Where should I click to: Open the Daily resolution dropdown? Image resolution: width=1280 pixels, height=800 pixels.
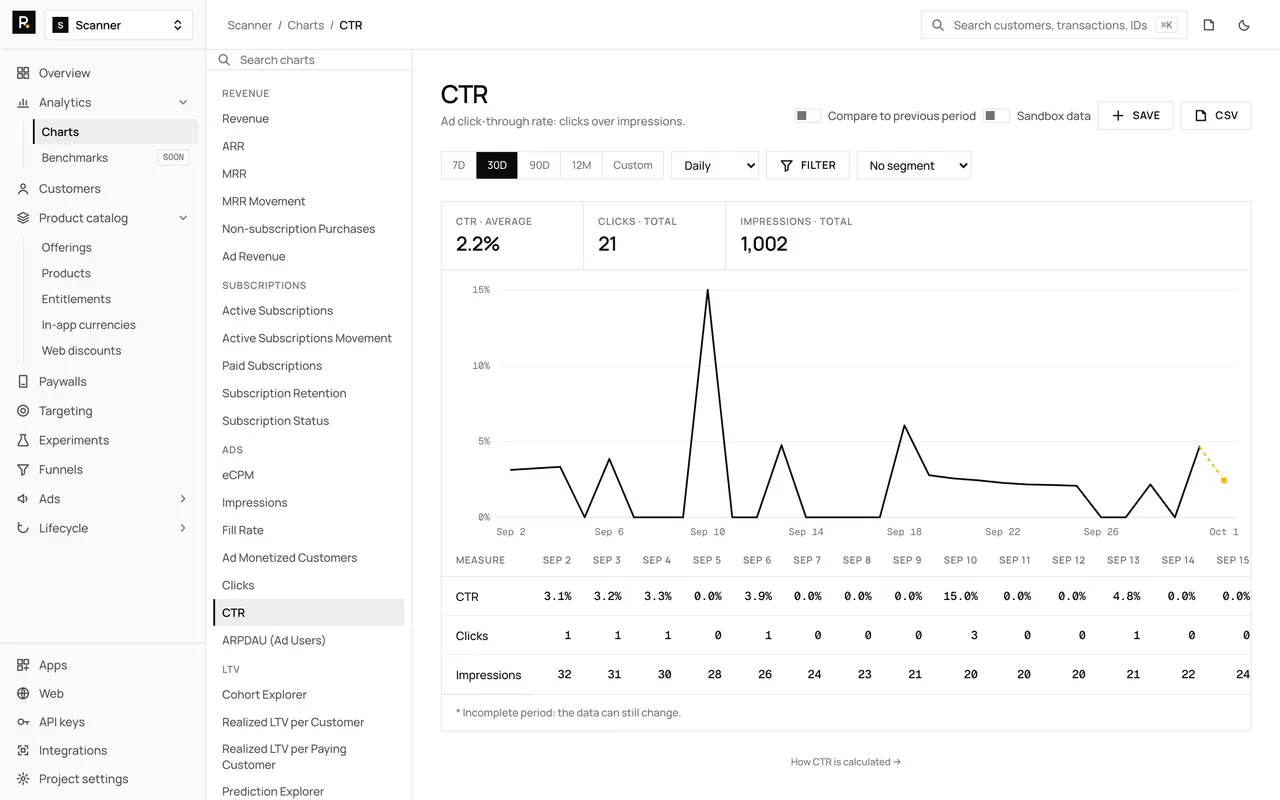pos(715,165)
